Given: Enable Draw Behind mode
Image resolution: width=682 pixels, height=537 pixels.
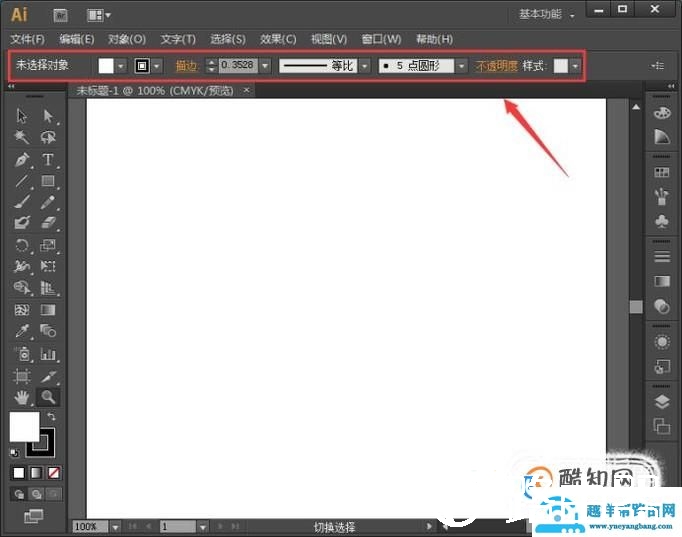Looking at the screenshot, I should [x=37, y=494].
